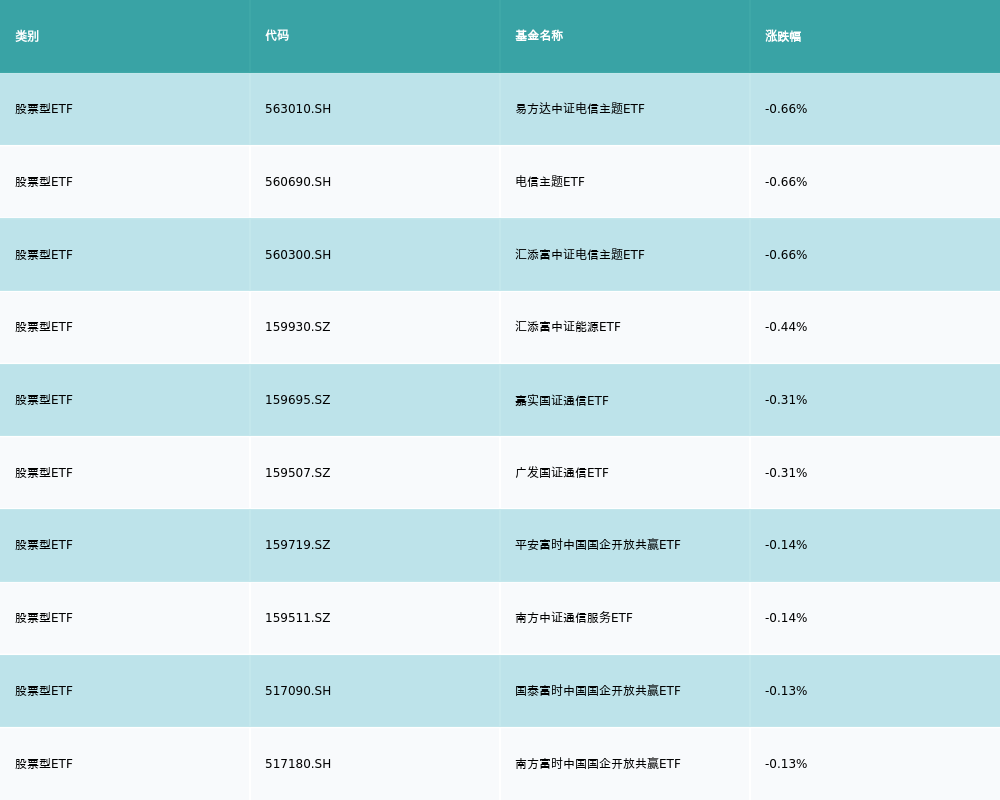Open the 易方达中证电信主题ETF fund name
Viewport: 1000px width, 800px height.
580,109
